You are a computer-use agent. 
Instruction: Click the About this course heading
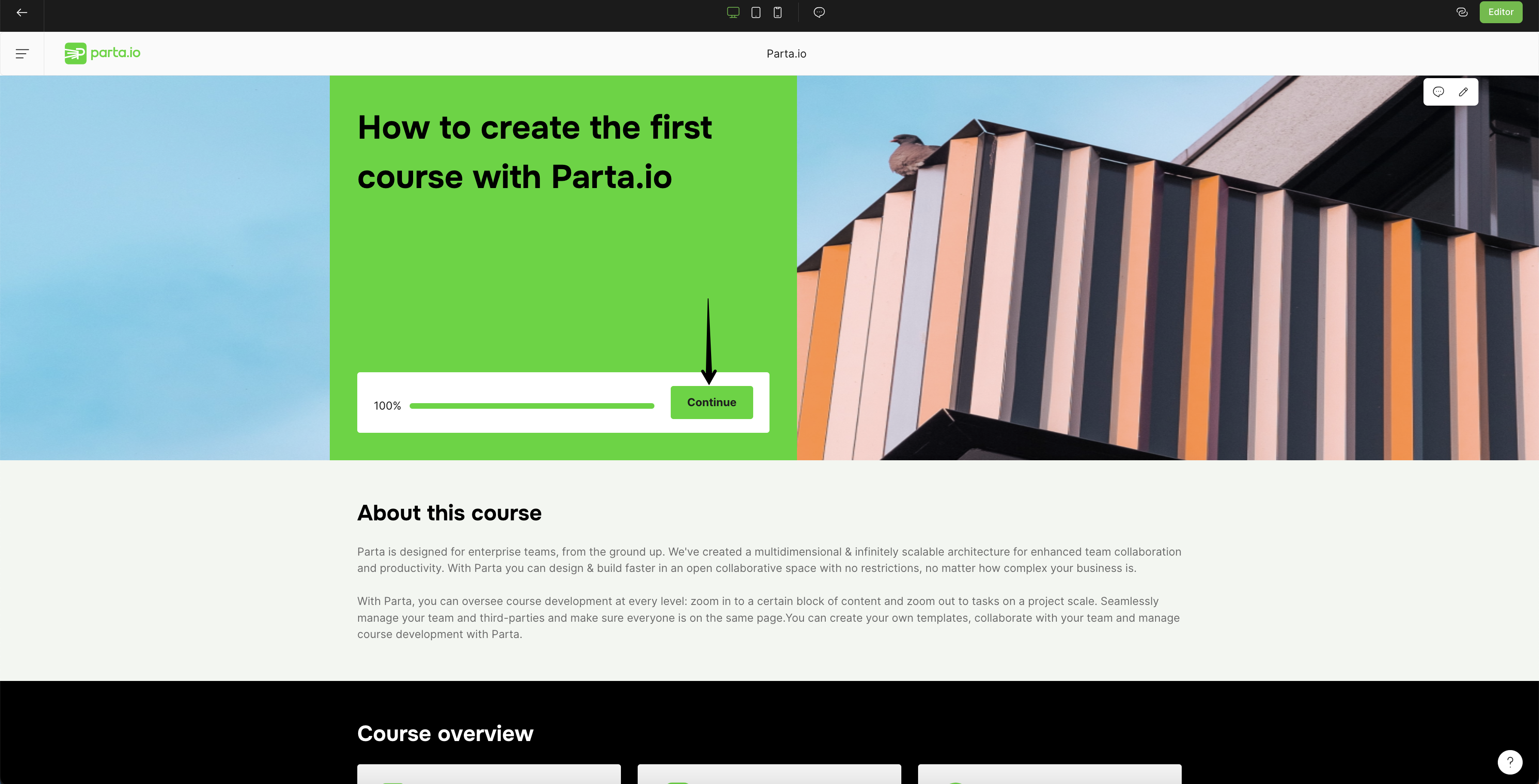[449, 514]
